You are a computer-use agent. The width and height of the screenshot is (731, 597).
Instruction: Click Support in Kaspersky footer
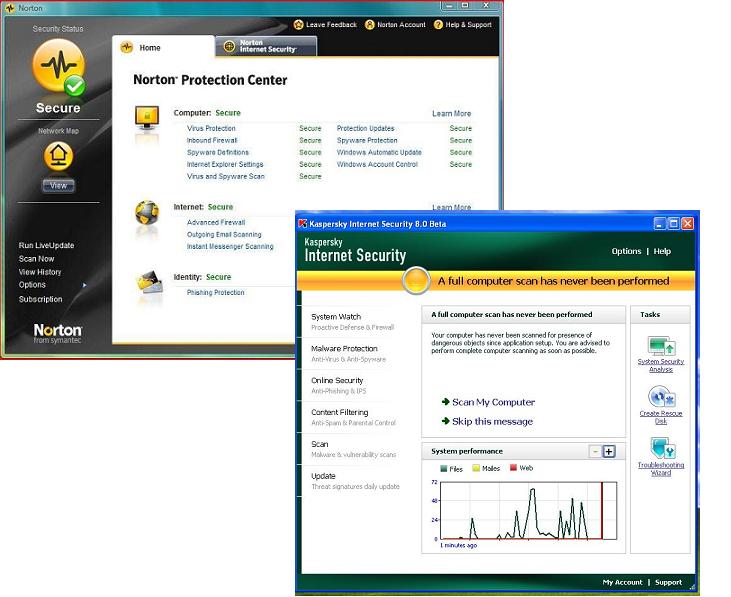668,582
